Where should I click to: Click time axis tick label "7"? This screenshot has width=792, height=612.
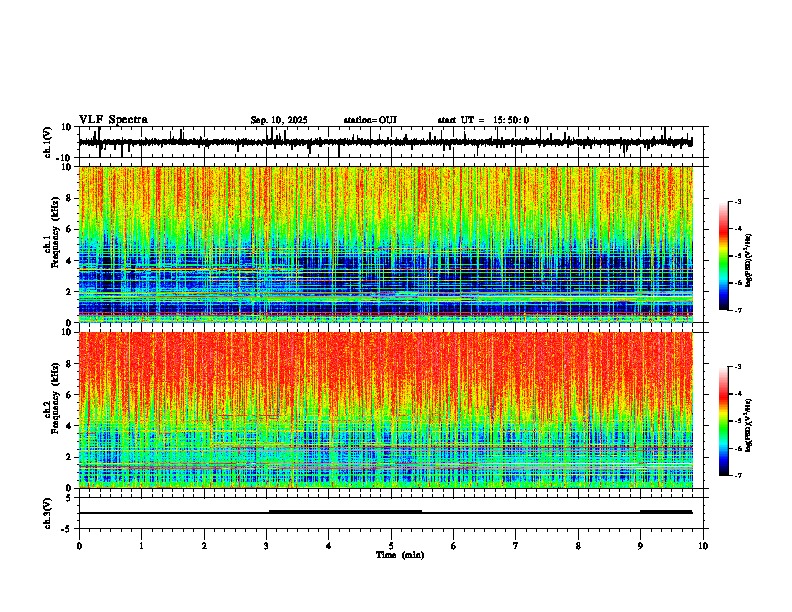click(516, 546)
